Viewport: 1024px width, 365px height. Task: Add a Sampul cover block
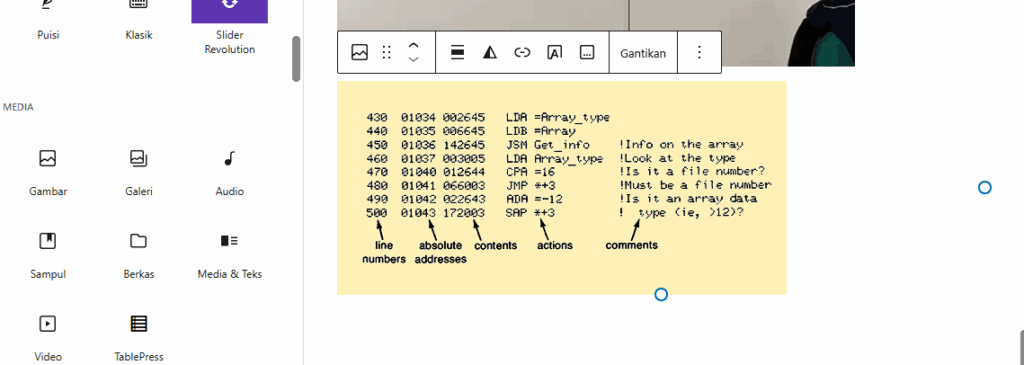48,255
